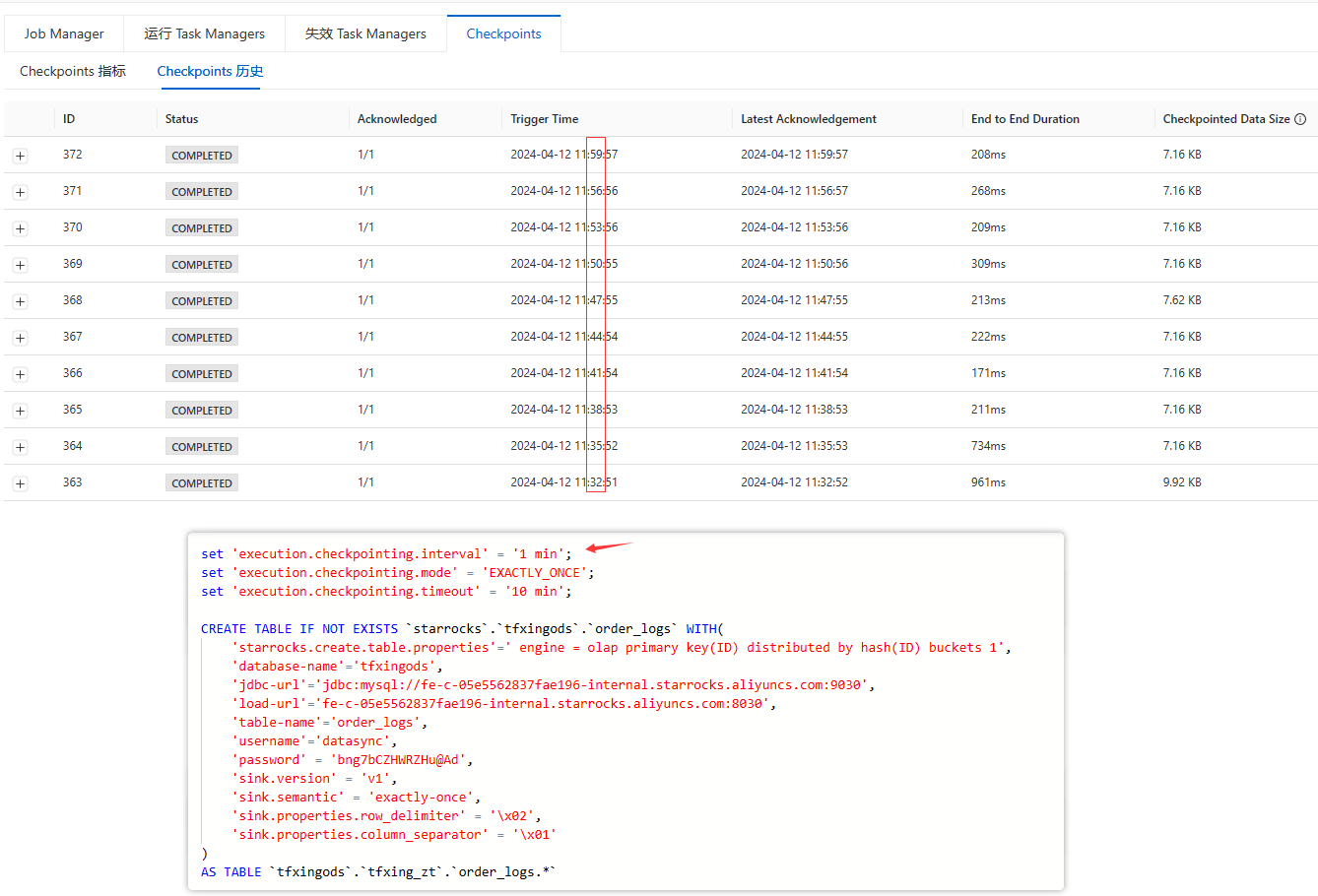Click the 'sink.version' = 'v1' line
The height and width of the screenshot is (896, 1318).
pyautogui.click(x=314, y=779)
